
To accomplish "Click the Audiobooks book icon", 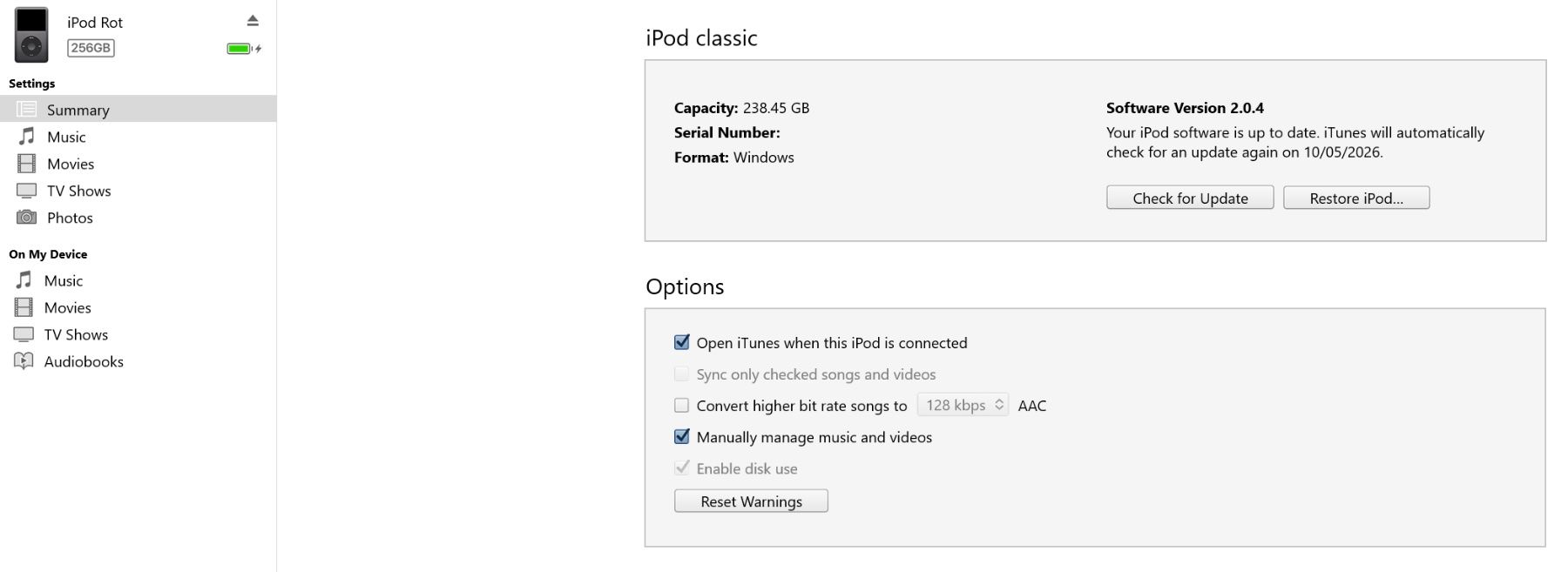I will [x=24, y=361].
